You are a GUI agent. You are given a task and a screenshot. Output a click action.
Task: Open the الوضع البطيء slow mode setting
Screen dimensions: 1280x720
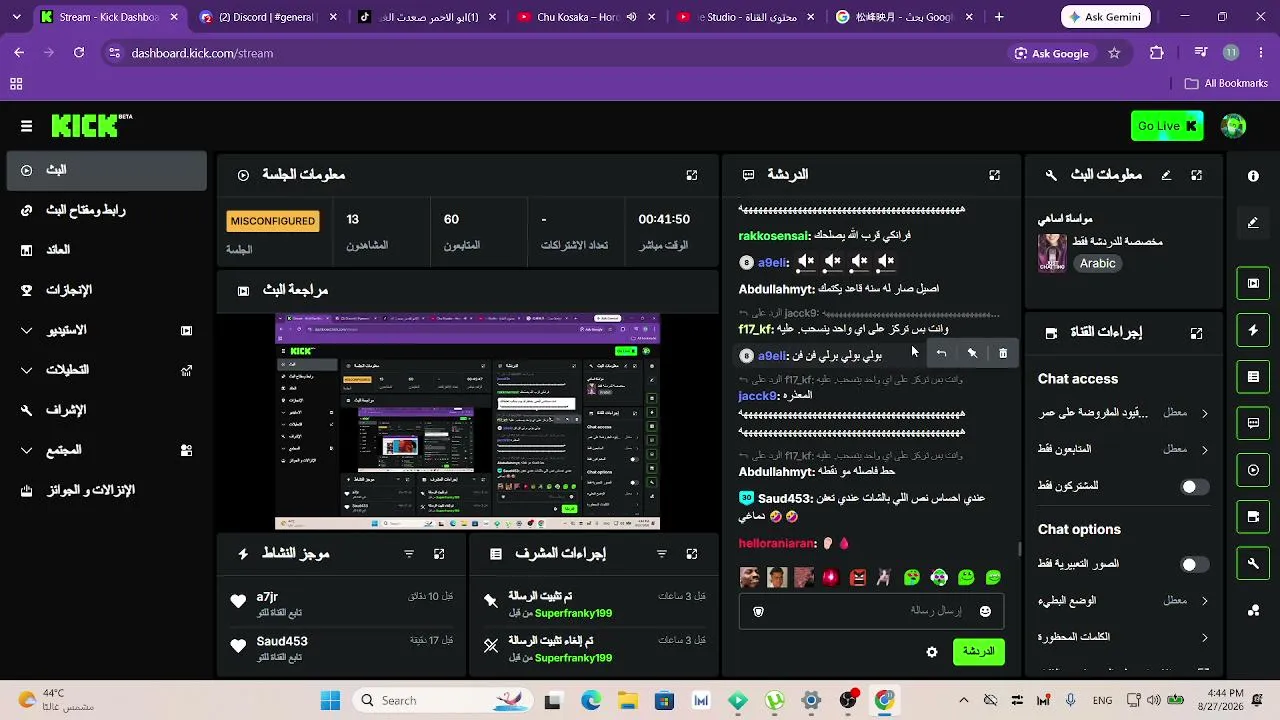1124,601
